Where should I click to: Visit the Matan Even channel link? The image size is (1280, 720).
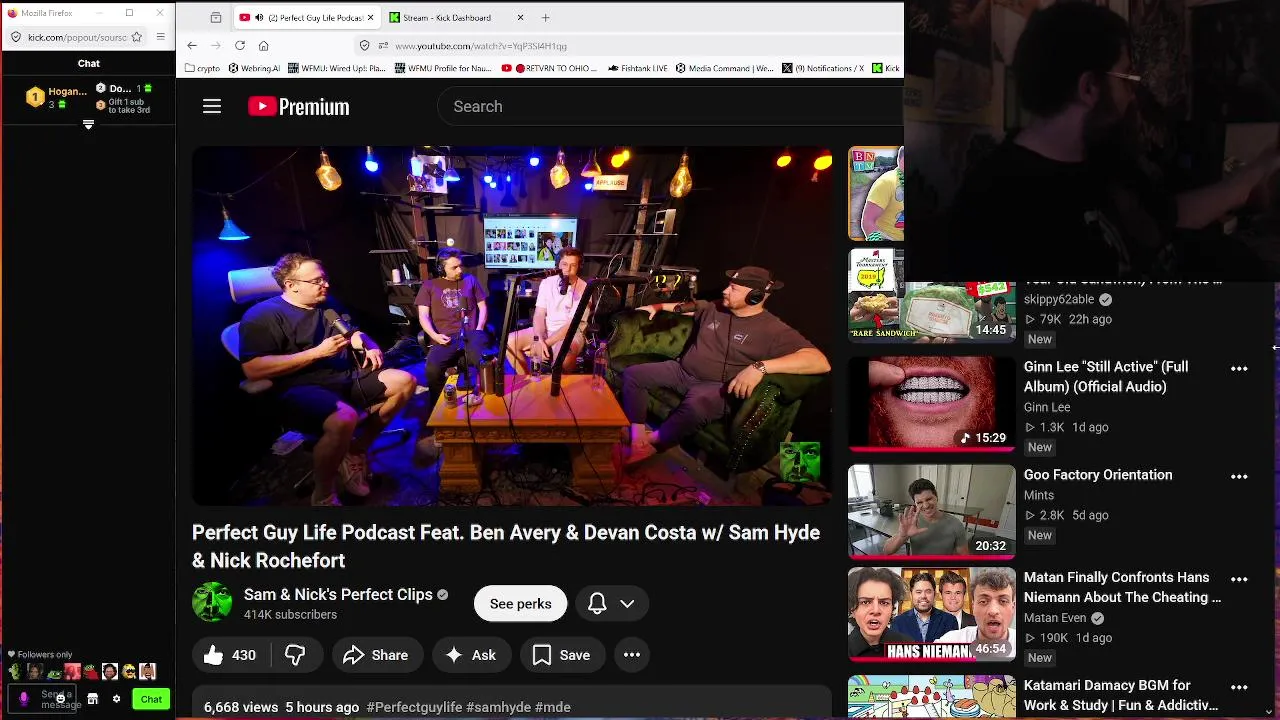[1055, 618]
